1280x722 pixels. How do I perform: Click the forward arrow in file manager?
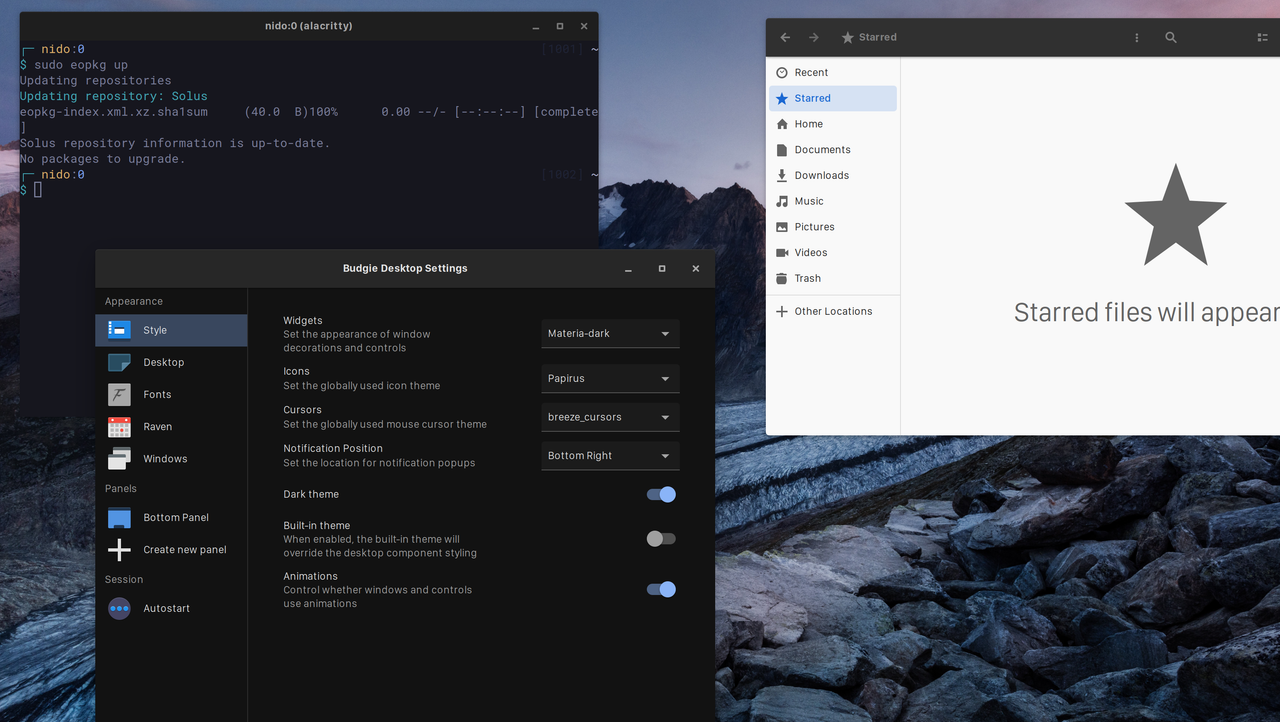click(x=814, y=37)
